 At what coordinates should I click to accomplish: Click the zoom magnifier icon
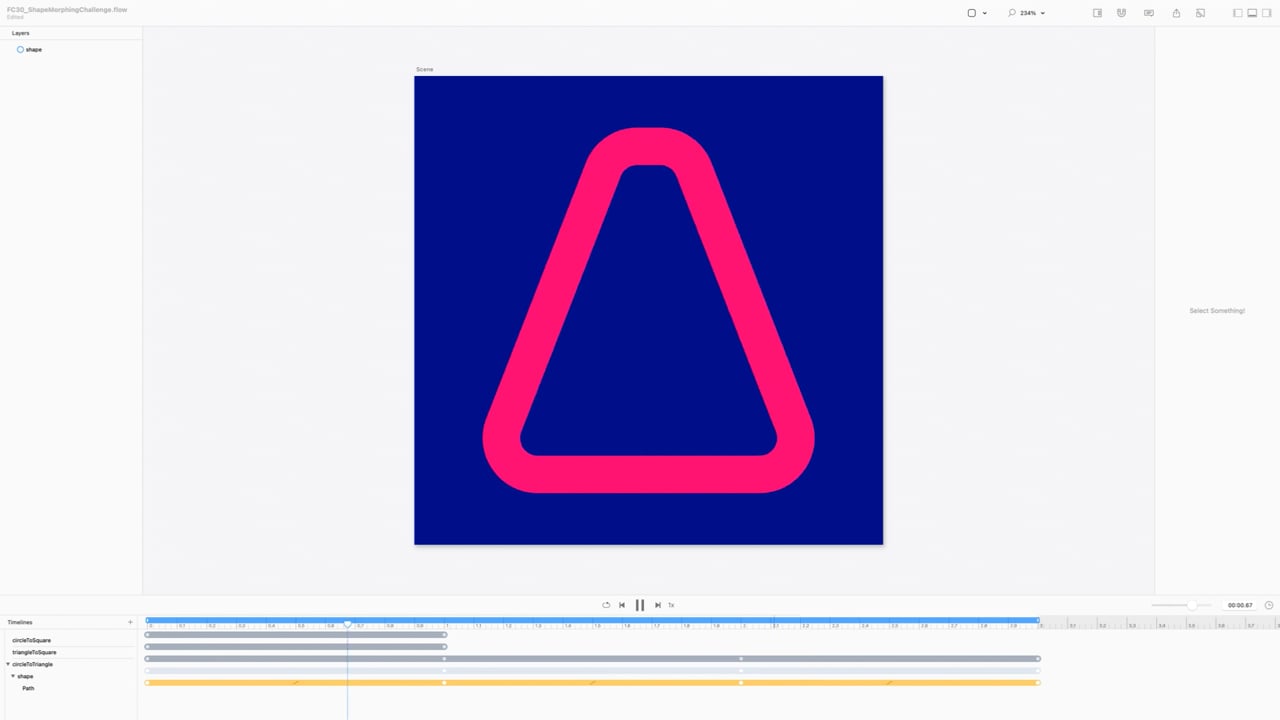(1012, 13)
